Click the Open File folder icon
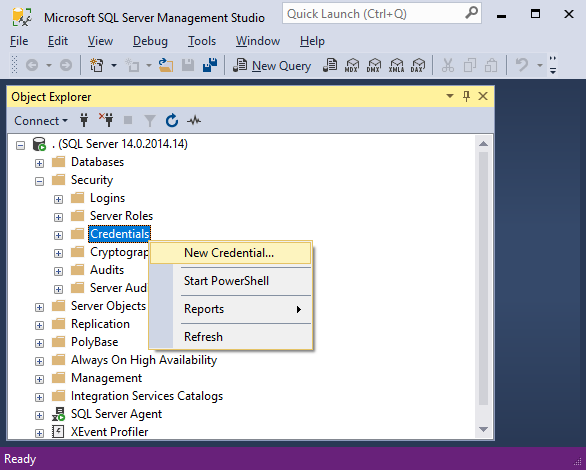The image size is (586, 470). [166, 65]
